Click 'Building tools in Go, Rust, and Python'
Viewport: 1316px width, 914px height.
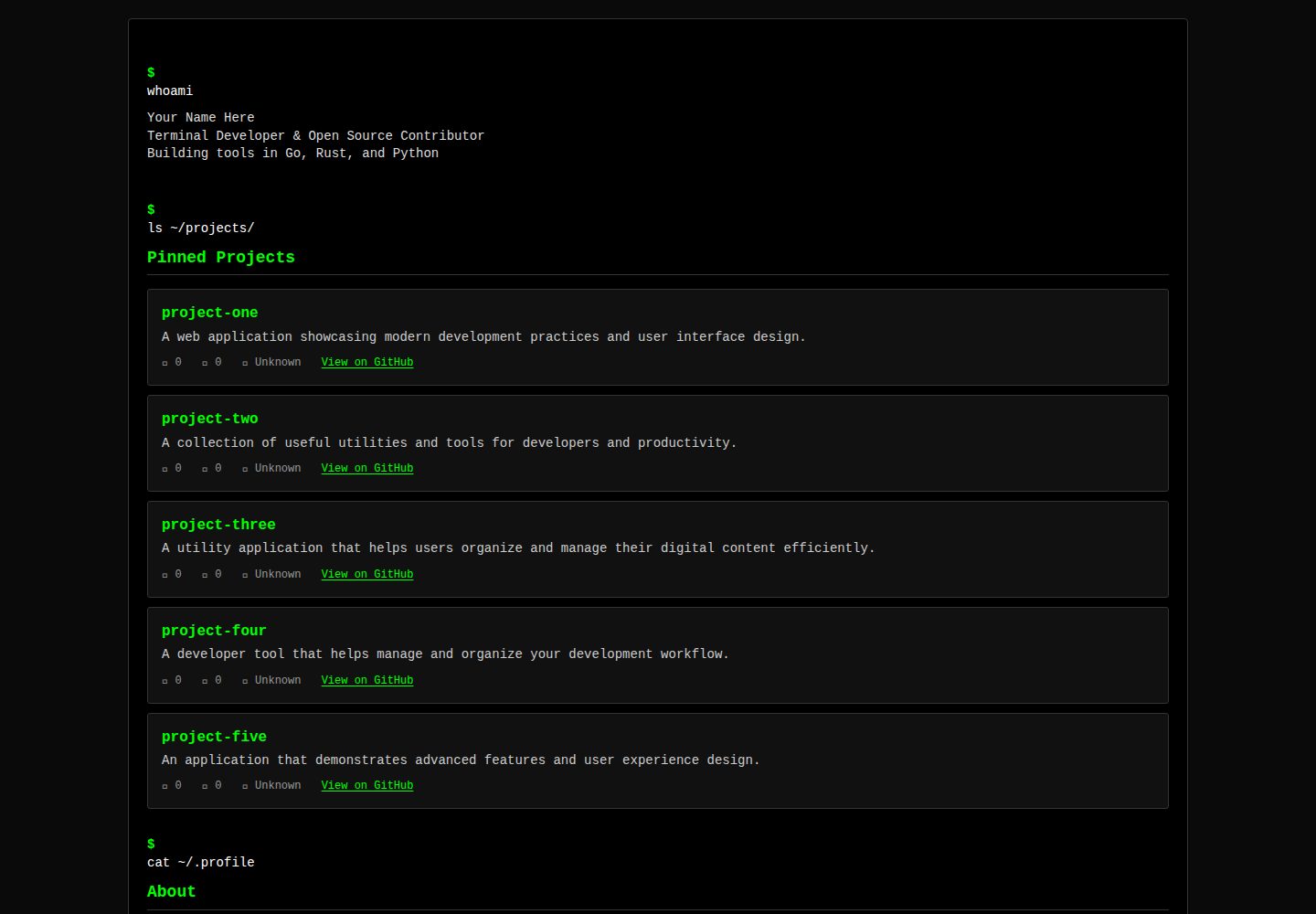pos(292,154)
